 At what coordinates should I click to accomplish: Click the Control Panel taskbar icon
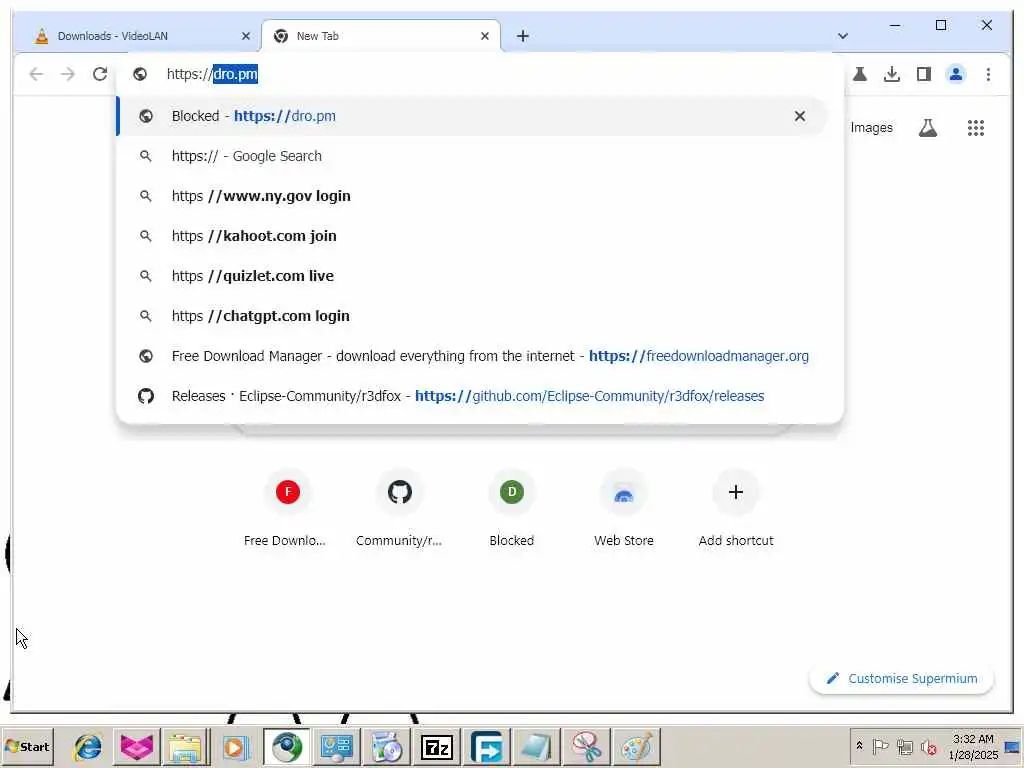coord(336,746)
